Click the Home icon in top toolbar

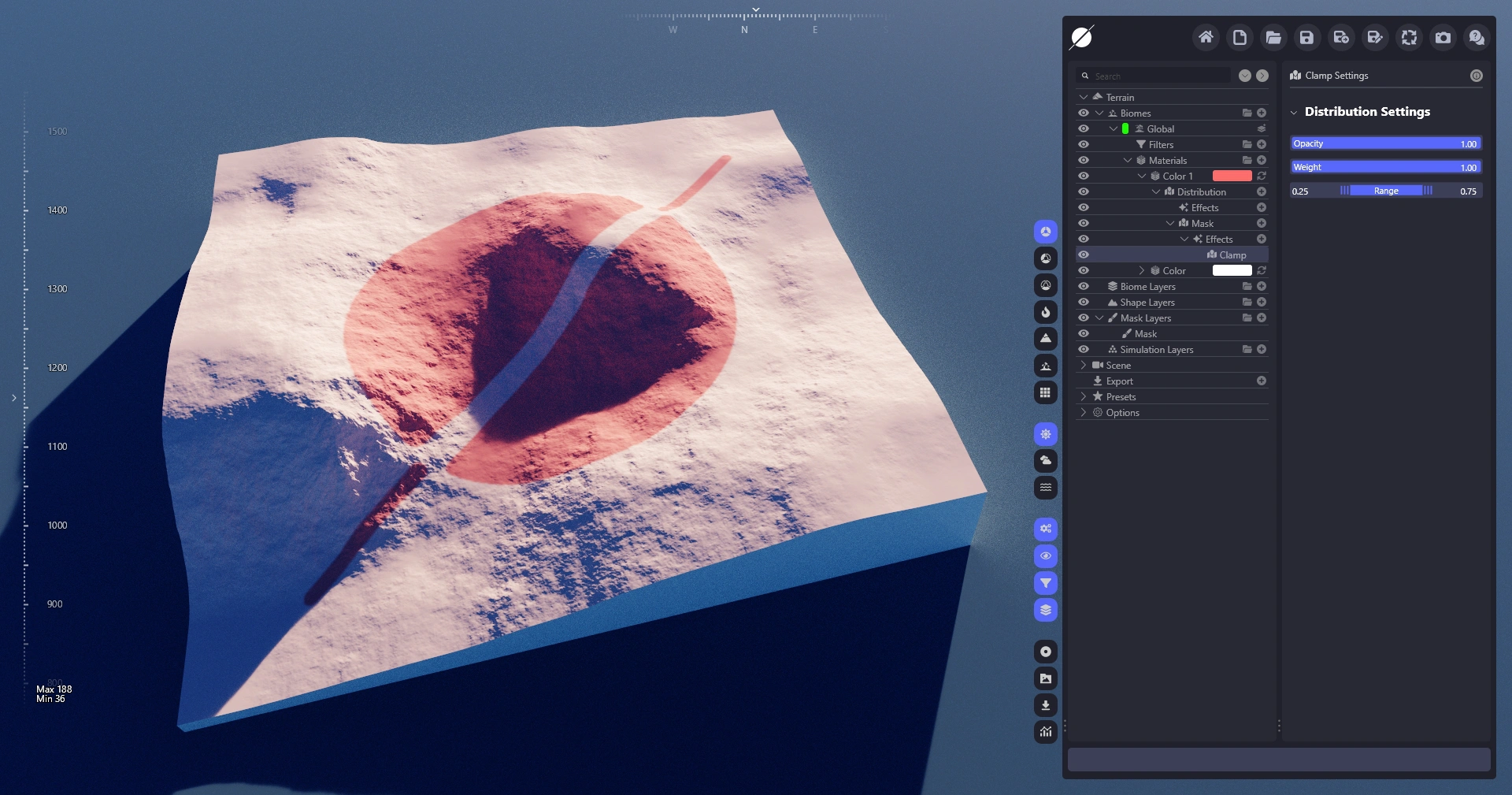pyautogui.click(x=1205, y=37)
